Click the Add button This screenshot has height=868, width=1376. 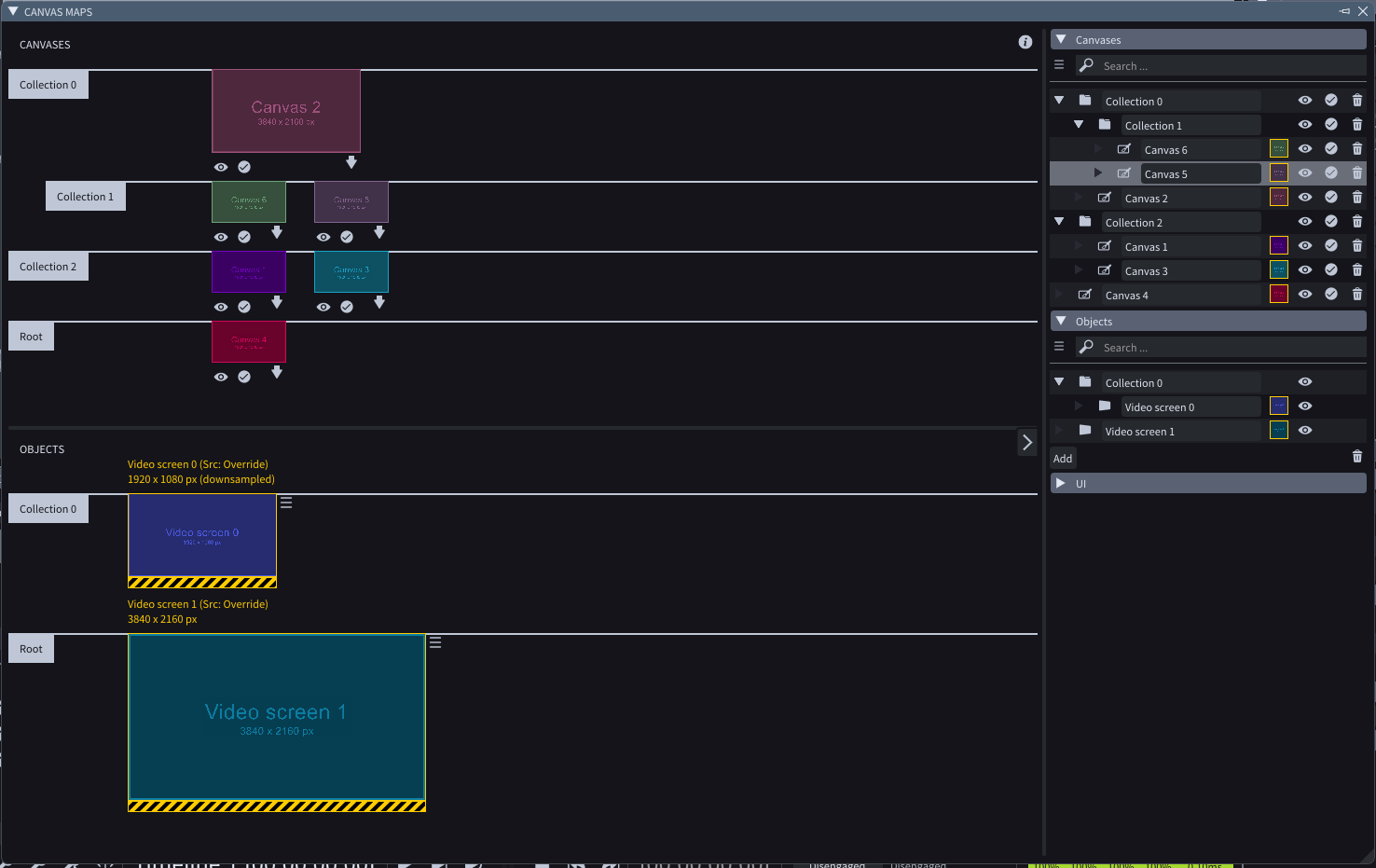tap(1063, 458)
